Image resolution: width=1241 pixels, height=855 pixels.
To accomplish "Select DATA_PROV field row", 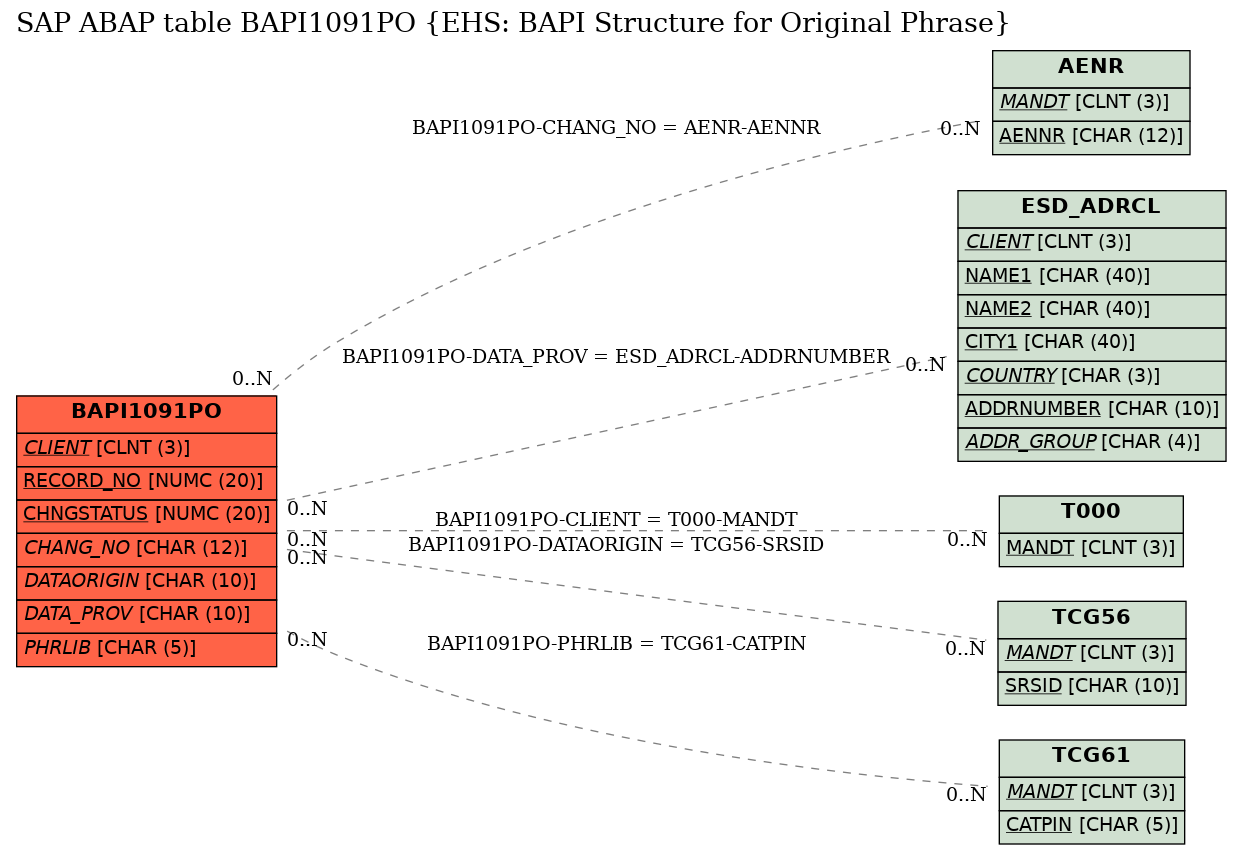I will click(x=146, y=615).
